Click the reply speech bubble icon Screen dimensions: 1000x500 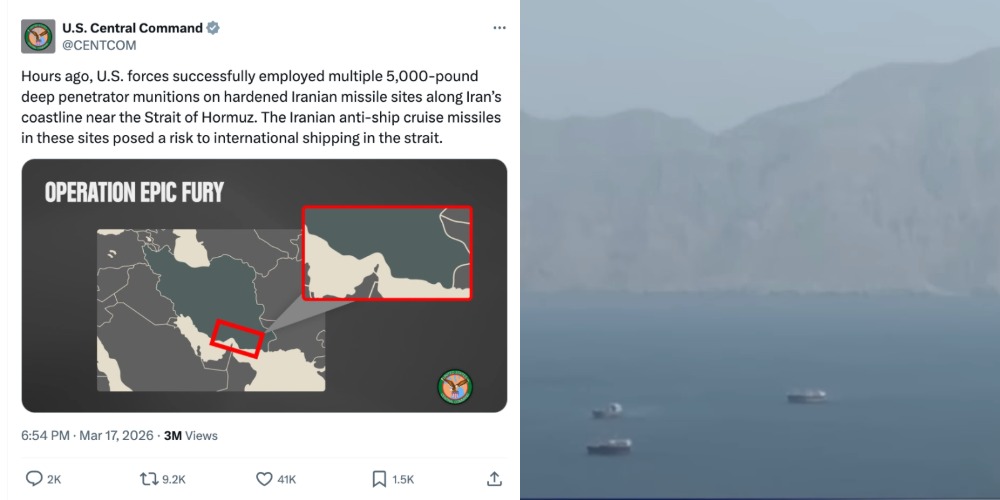(x=34, y=479)
